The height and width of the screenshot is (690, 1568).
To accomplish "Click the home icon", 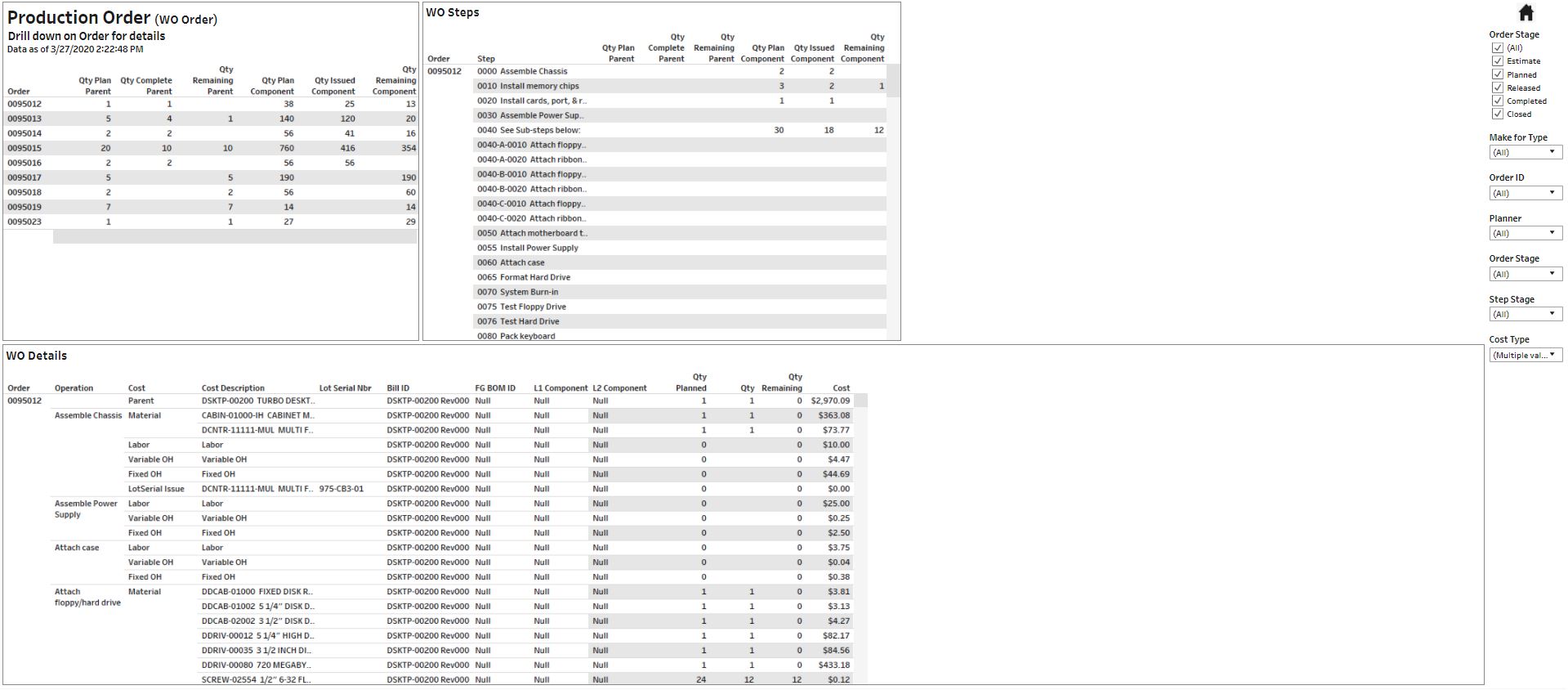I will click(1526, 12).
